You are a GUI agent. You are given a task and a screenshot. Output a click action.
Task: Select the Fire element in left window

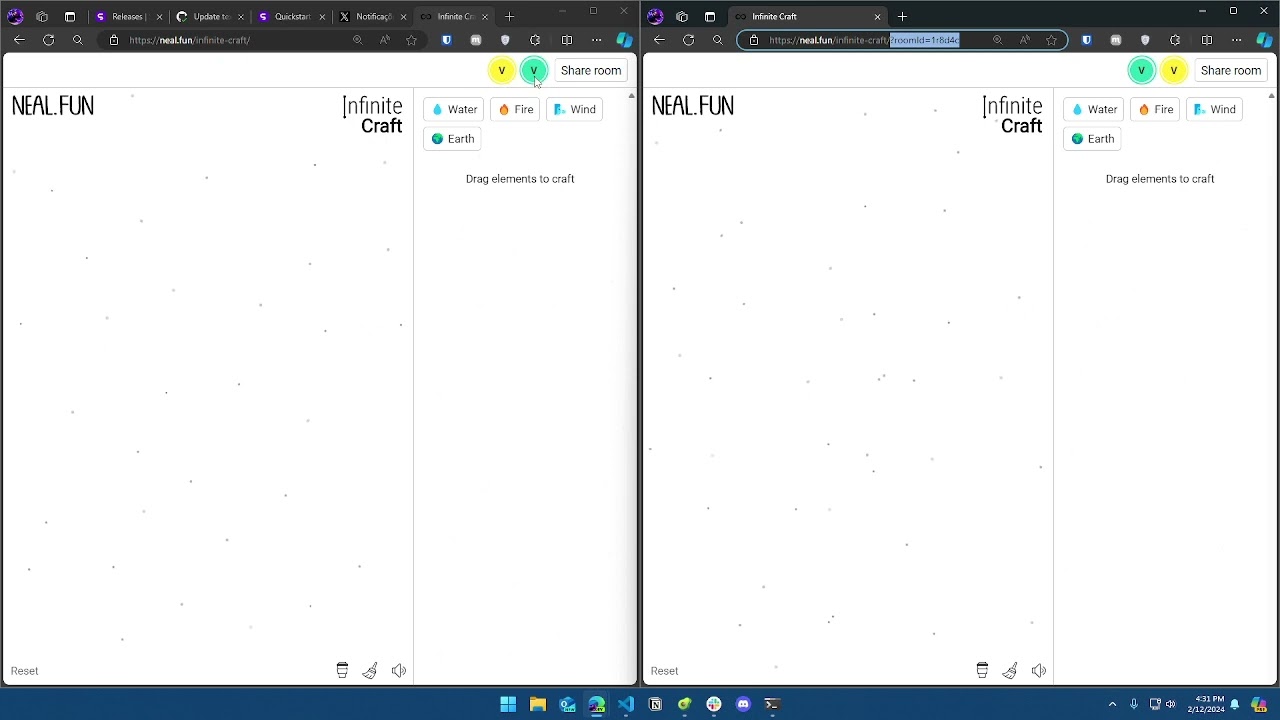(x=516, y=109)
